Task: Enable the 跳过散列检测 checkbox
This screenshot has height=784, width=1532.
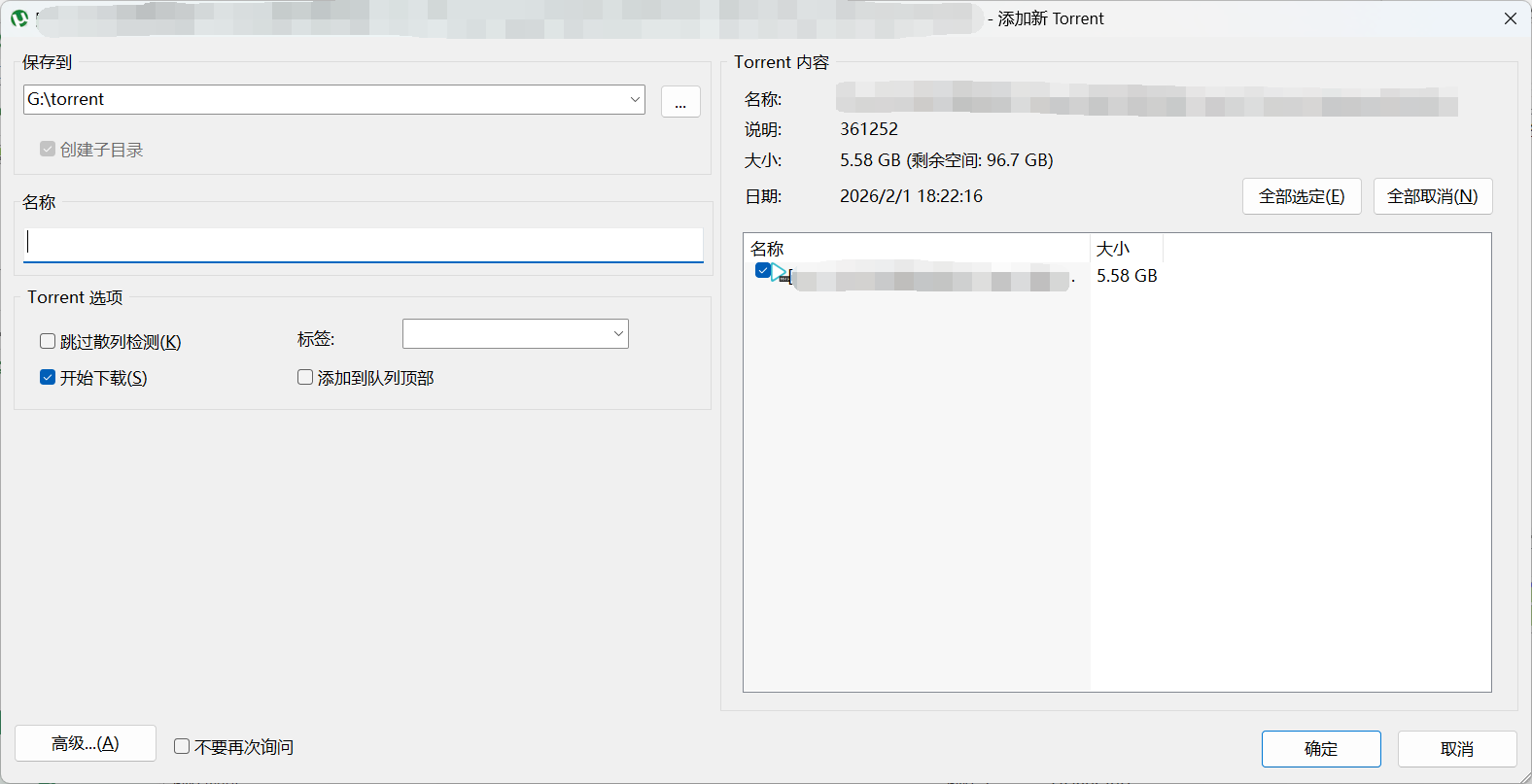Action: pos(48,341)
